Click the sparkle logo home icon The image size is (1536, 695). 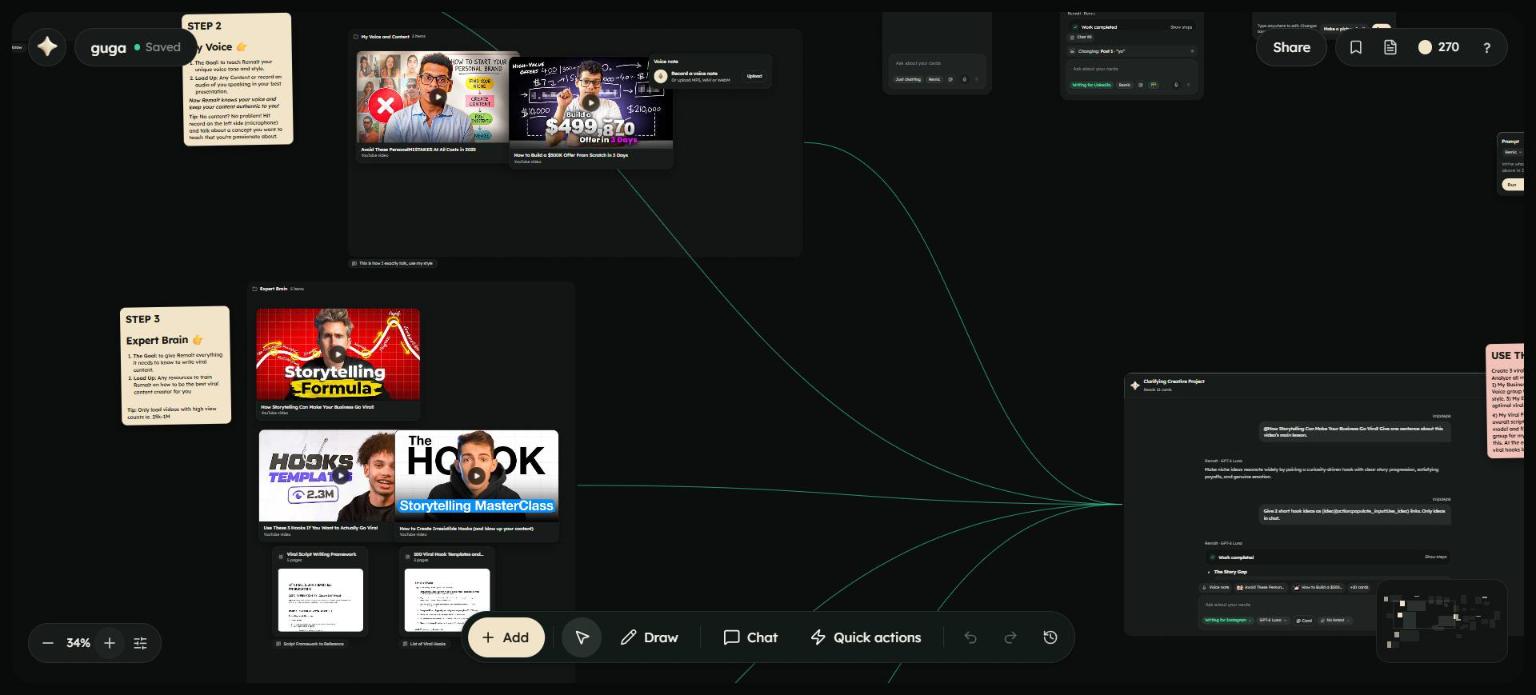(x=47, y=46)
